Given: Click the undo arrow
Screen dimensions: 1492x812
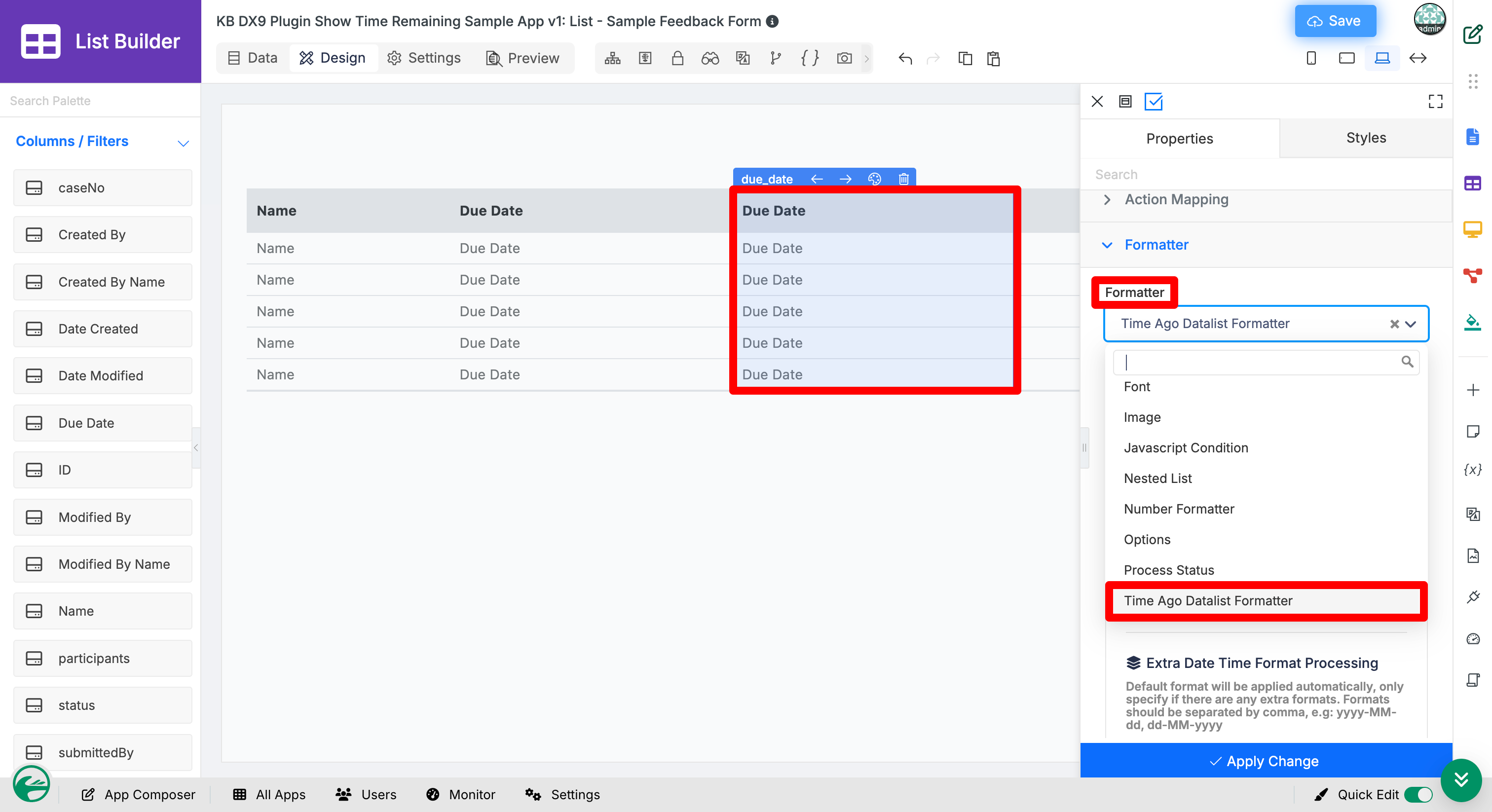Looking at the screenshot, I should tap(905, 58).
